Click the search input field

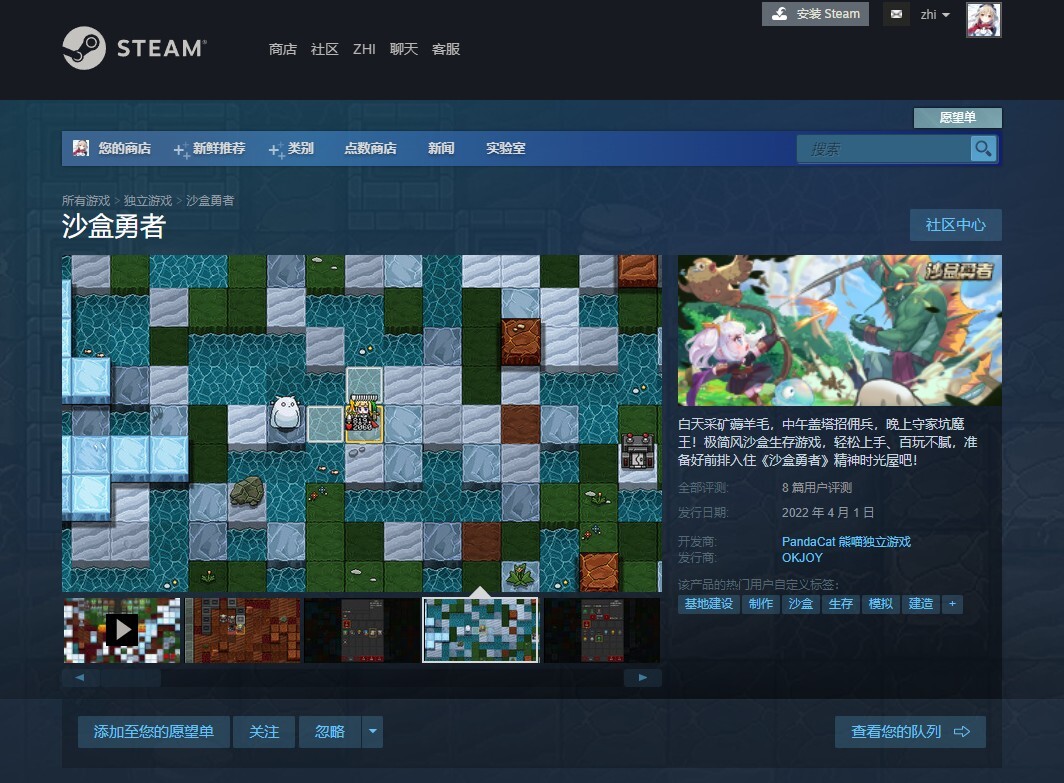pos(884,149)
